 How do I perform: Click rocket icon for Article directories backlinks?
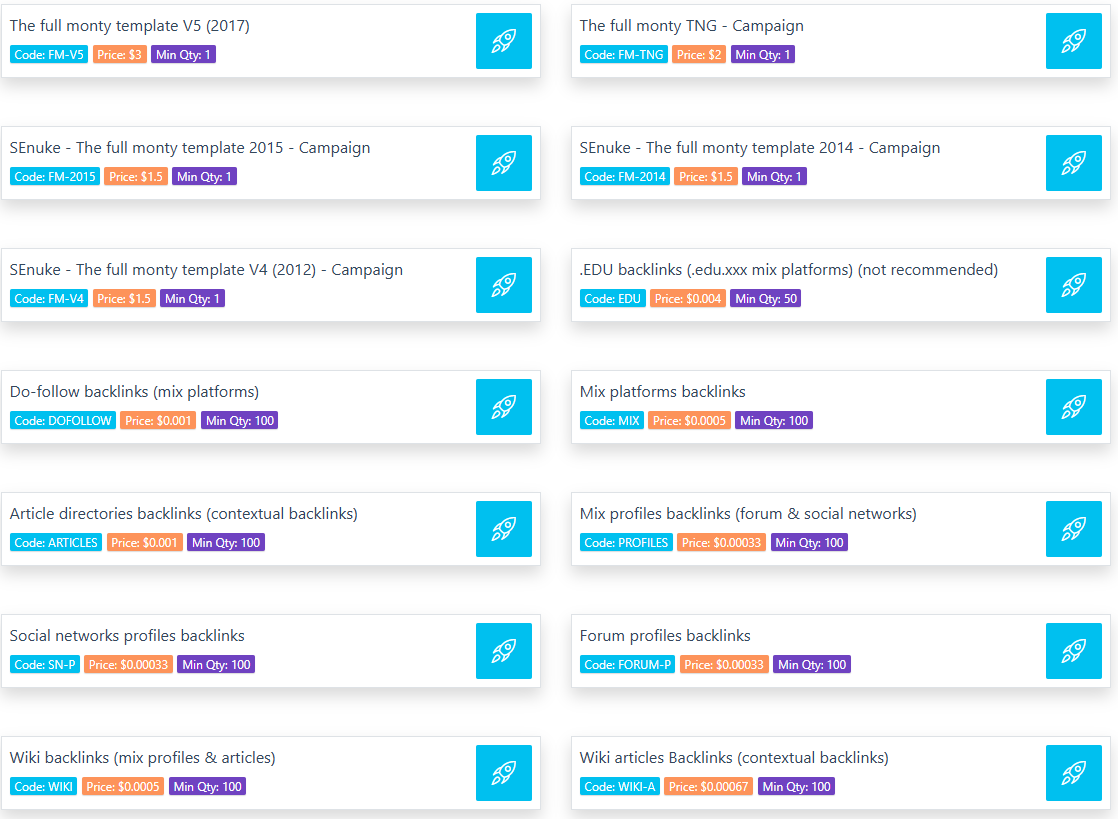pos(503,528)
